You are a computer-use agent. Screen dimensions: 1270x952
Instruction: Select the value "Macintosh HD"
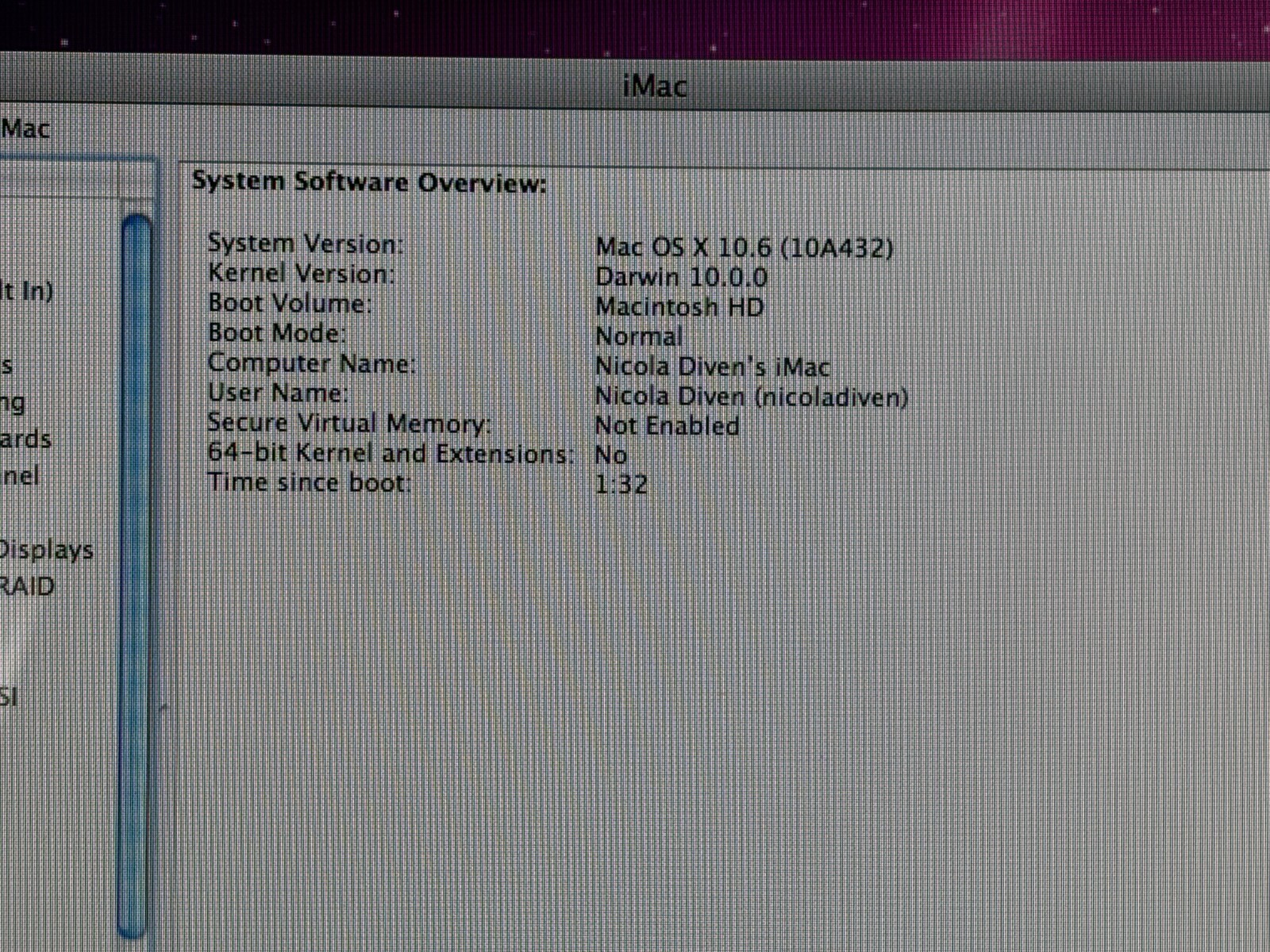[679, 306]
